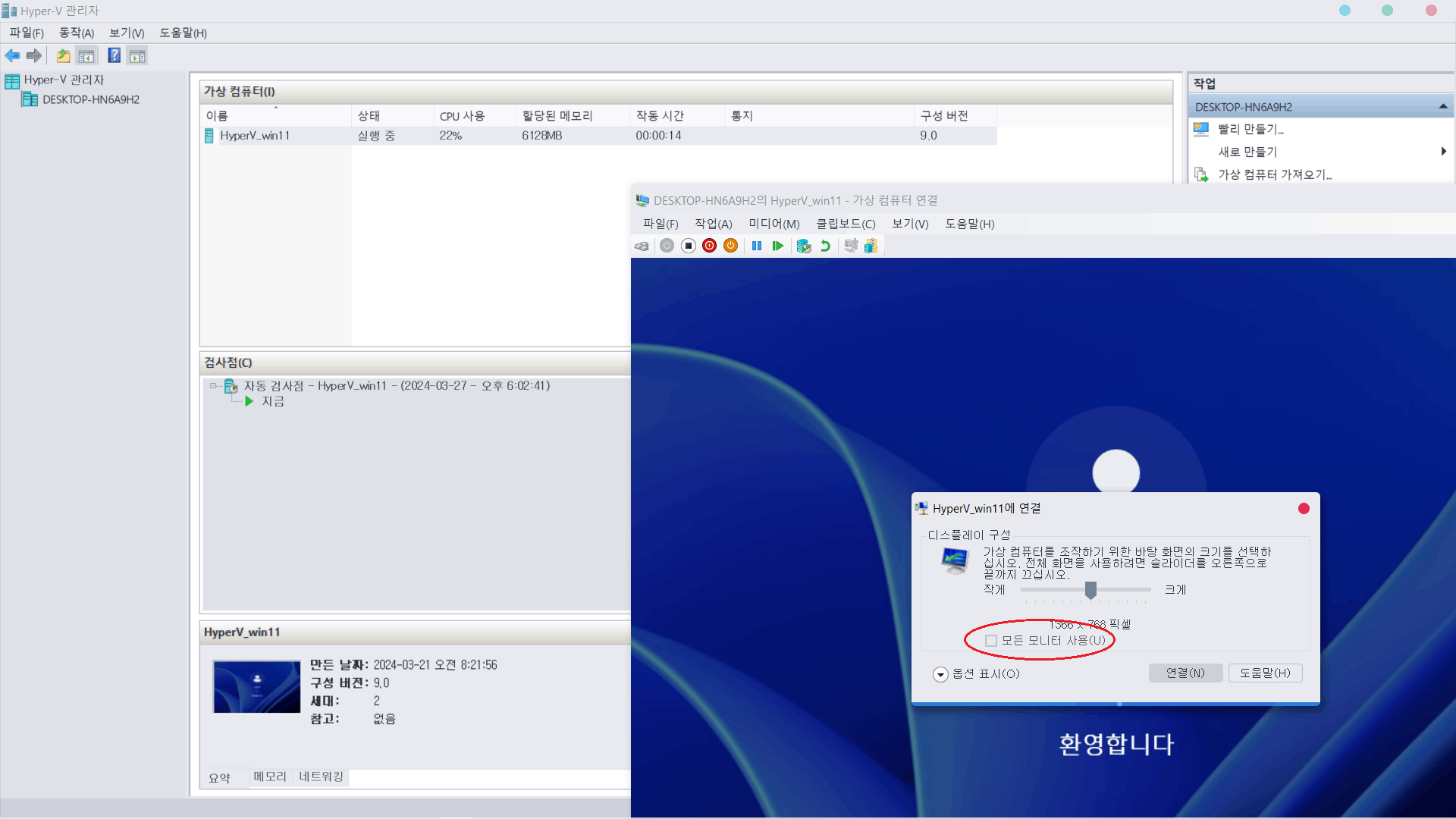This screenshot has height=819, width=1456.
Task: Click the Ctrl+Alt+Del toolbar icon
Action: (x=642, y=246)
